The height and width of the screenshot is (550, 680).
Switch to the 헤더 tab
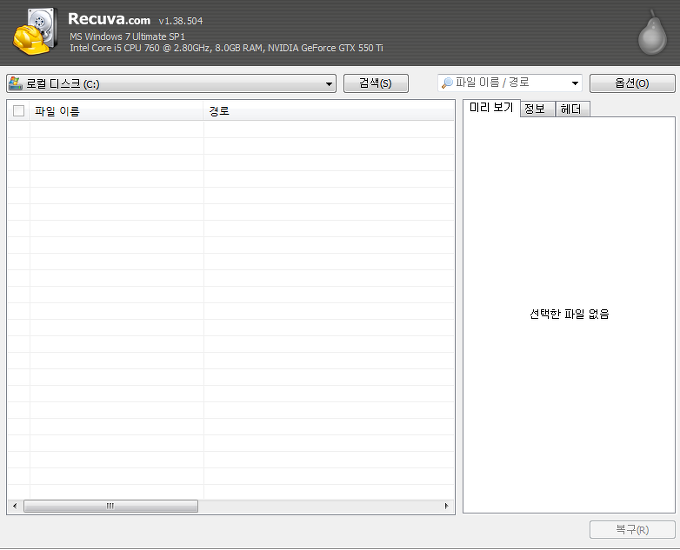click(x=572, y=109)
